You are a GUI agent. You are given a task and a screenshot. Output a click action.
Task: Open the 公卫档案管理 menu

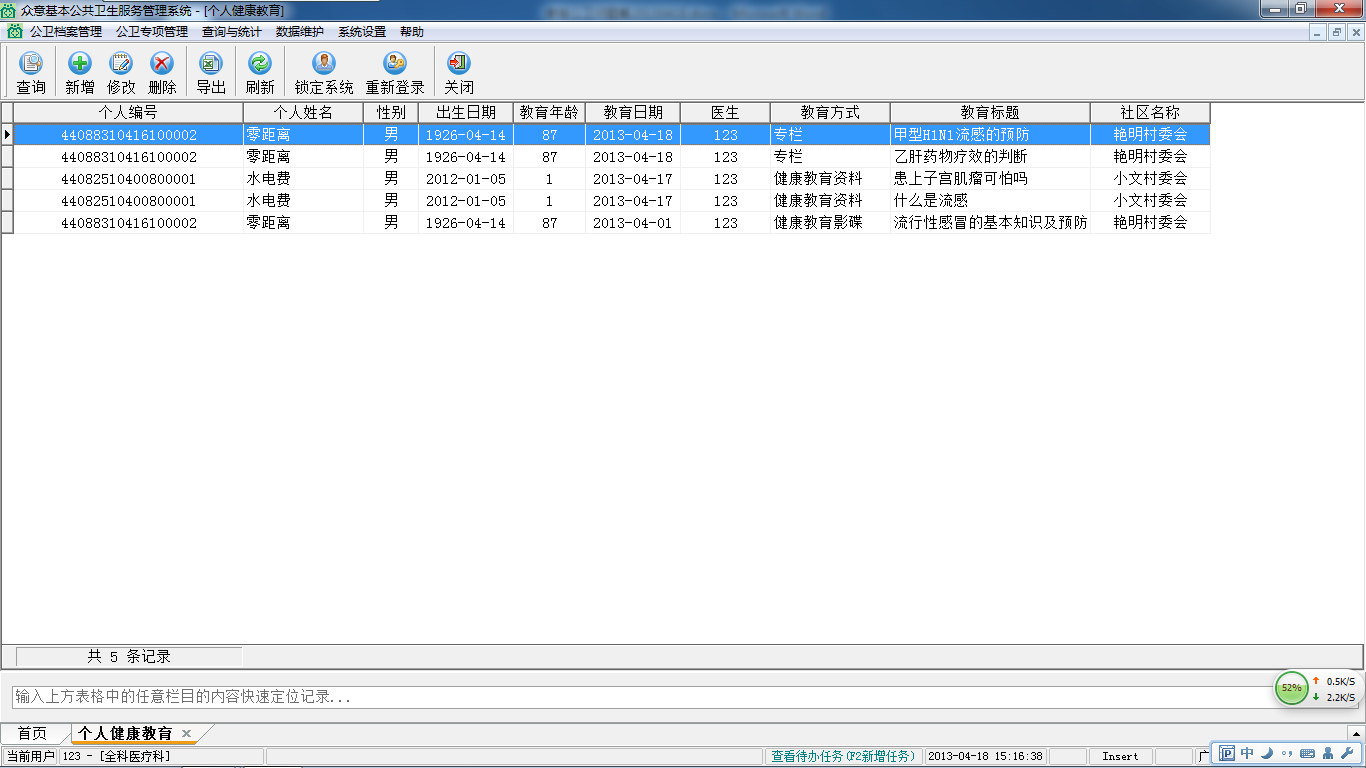[66, 31]
